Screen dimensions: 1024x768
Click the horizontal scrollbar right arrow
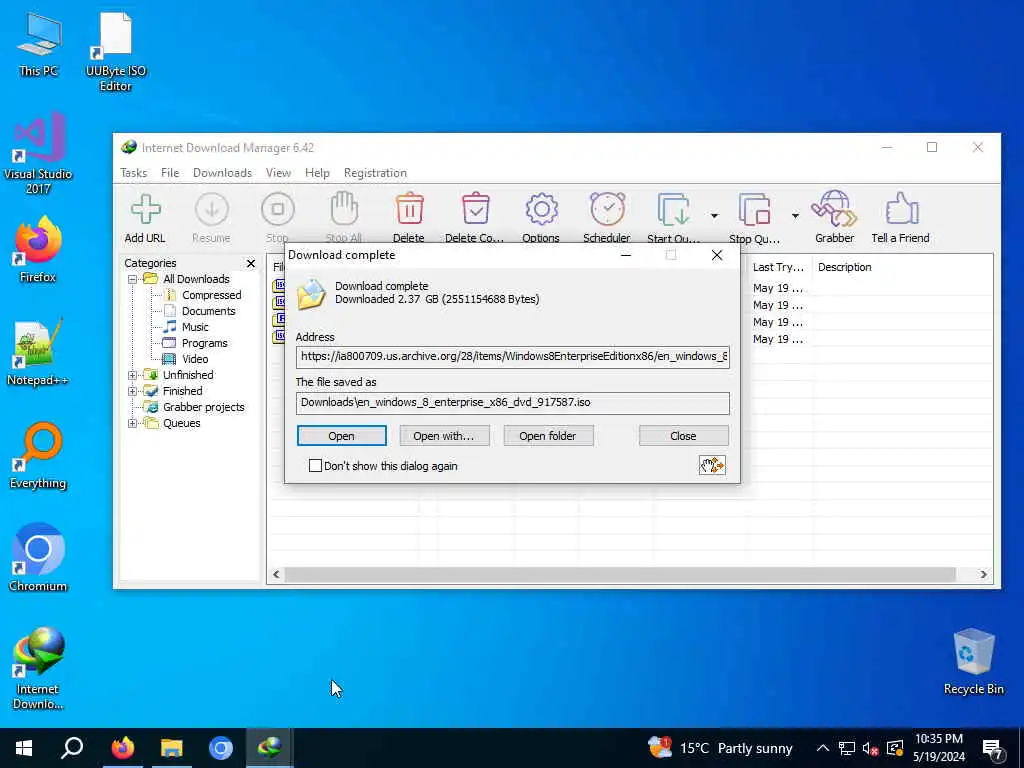(x=984, y=575)
